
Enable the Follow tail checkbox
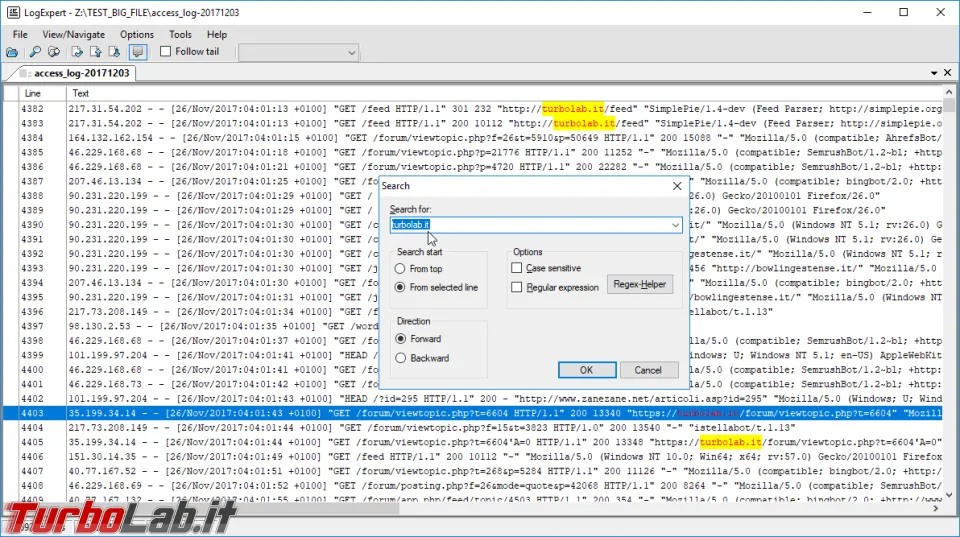tap(165, 51)
